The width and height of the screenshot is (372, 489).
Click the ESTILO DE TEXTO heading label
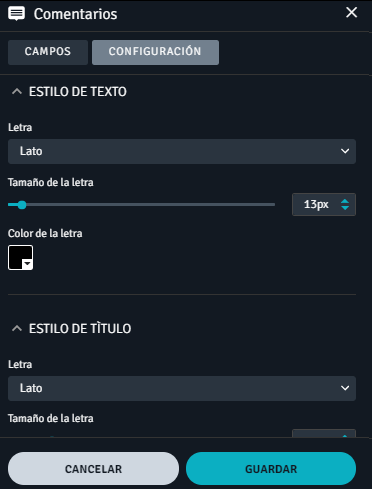78,92
